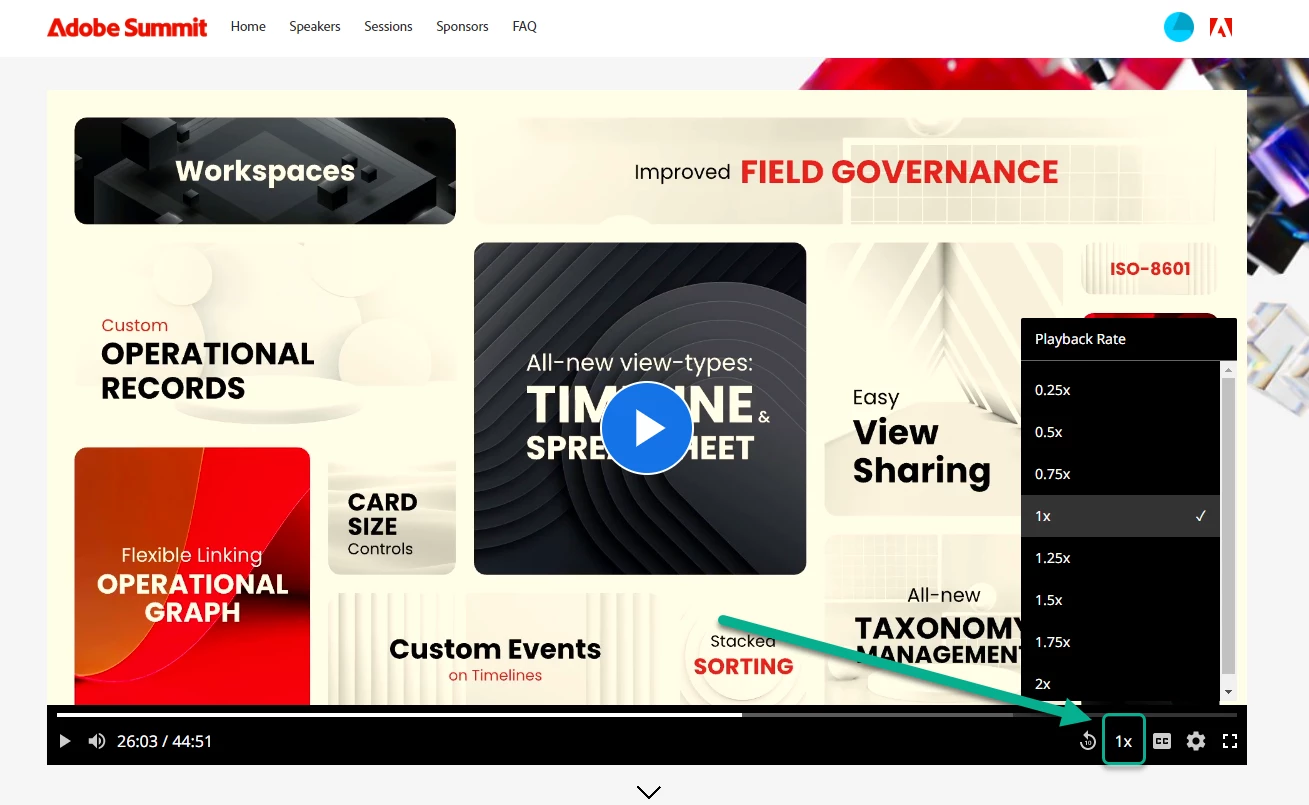The width and height of the screenshot is (1309, 805).
Task: Choose 0.75x playback rate
Action: pyautogui.click(x=1120, y=474)
